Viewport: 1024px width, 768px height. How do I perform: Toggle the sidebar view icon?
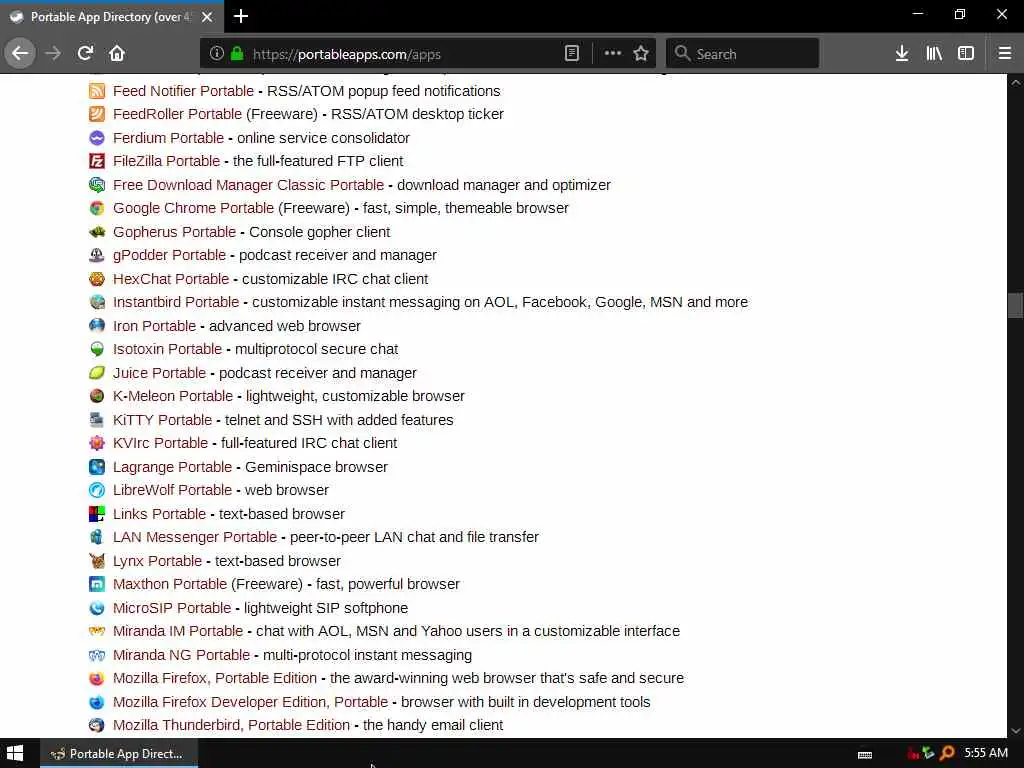click(x=966, y=54)
